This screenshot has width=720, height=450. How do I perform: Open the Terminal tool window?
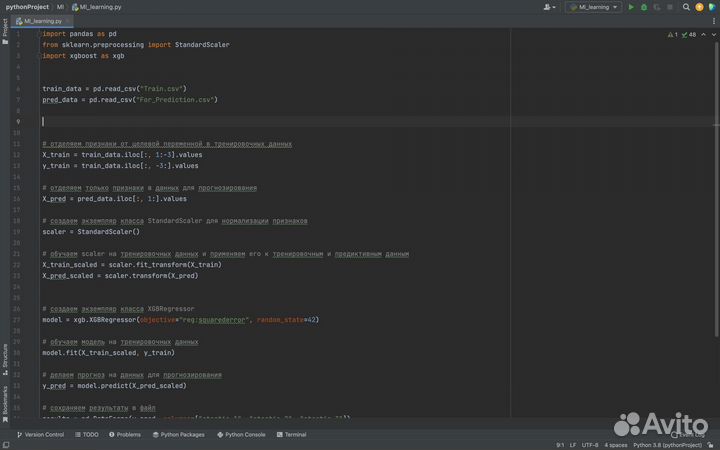tap(292, 434)
